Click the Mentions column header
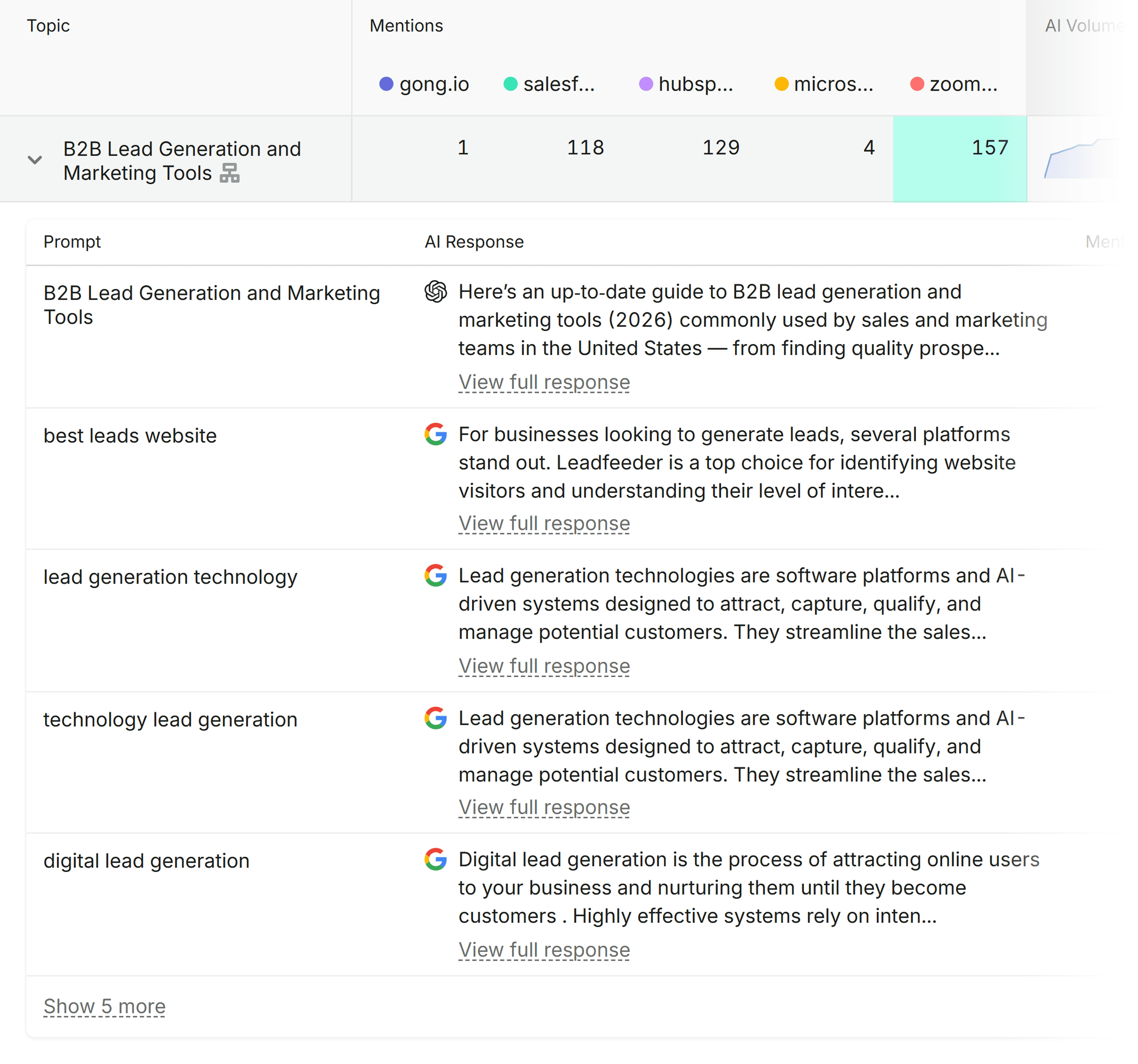The image size is (1138, 1064). tap(406, 26)
